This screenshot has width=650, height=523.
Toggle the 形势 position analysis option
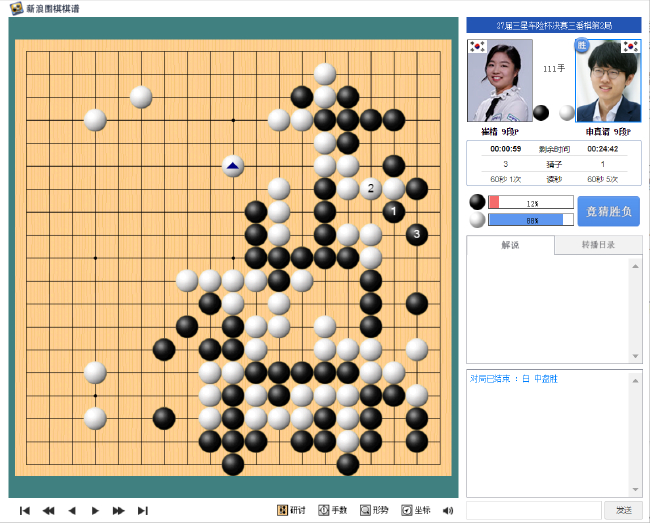374,510
